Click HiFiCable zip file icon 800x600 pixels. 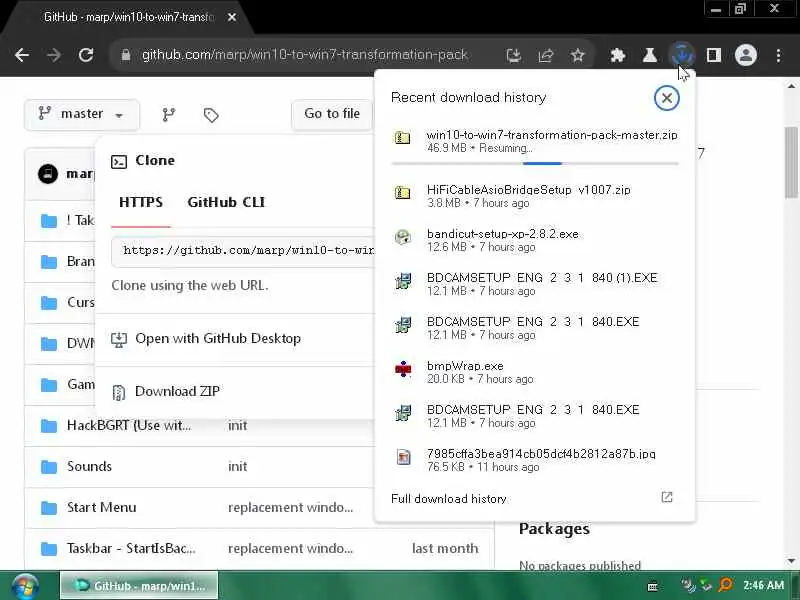click(403, 193)
